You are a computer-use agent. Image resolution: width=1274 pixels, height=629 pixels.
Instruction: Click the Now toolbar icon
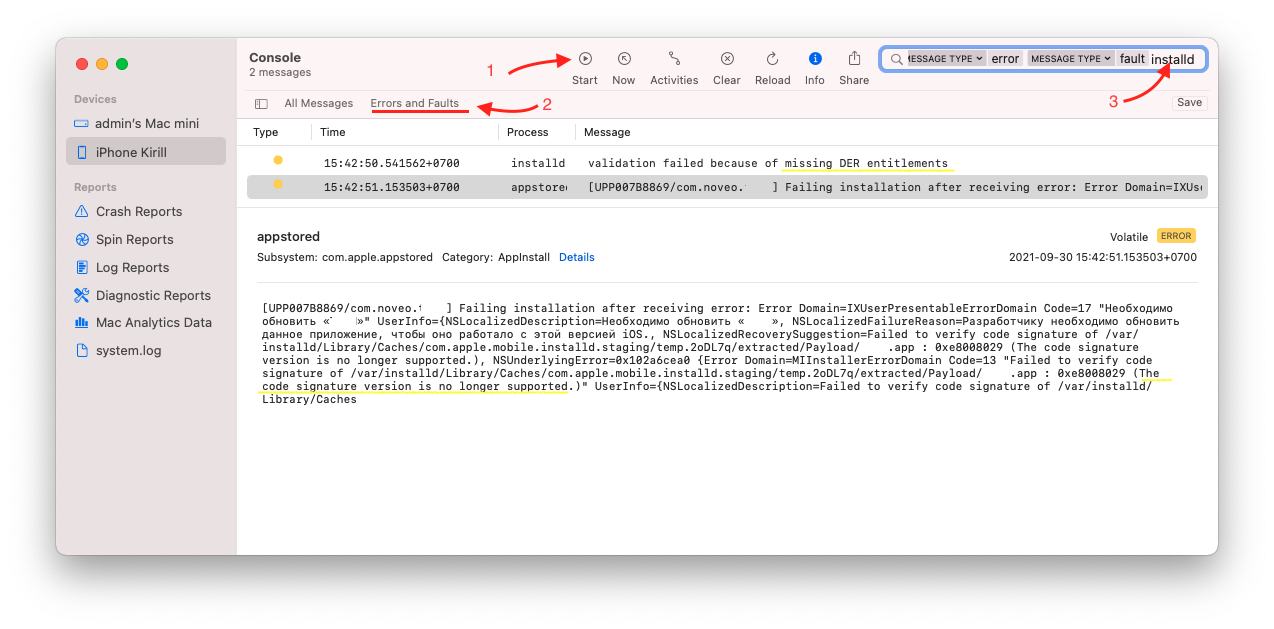pos(624,60)
